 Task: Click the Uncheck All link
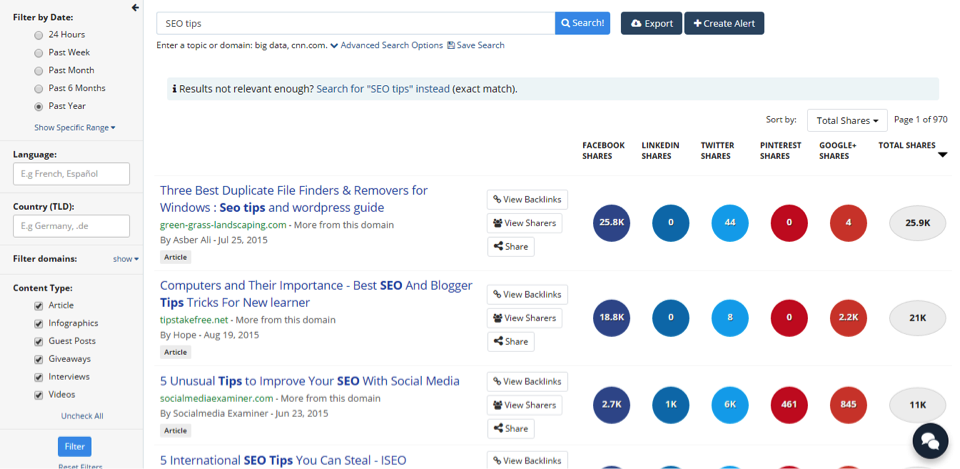coord(82,416)
